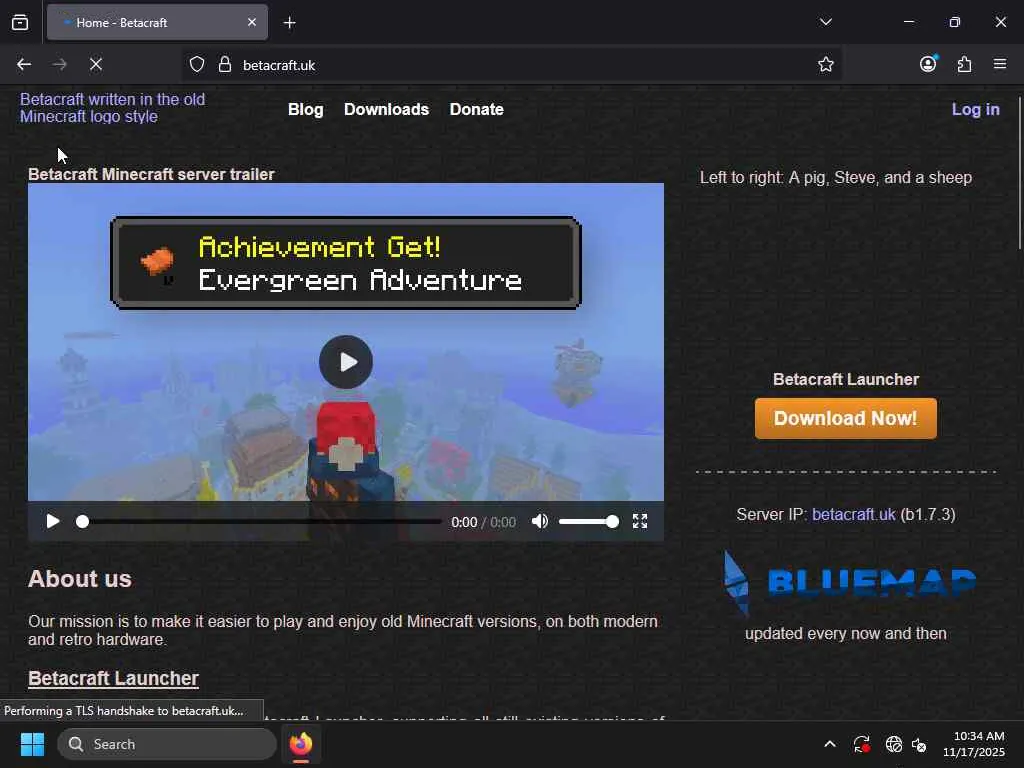
Task: Open the Windows Start button
Action: coord(32,744)
